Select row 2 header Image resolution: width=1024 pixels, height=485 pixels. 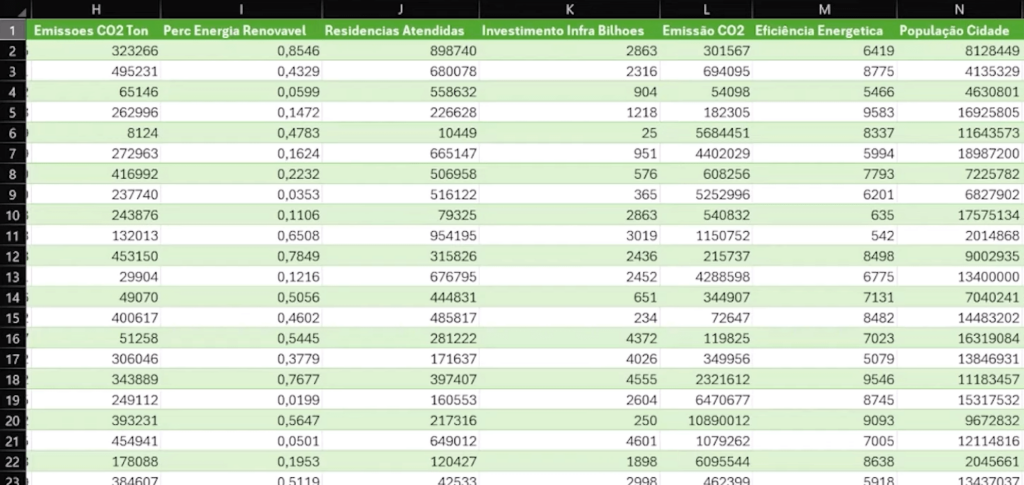click(x=14, y=50)
